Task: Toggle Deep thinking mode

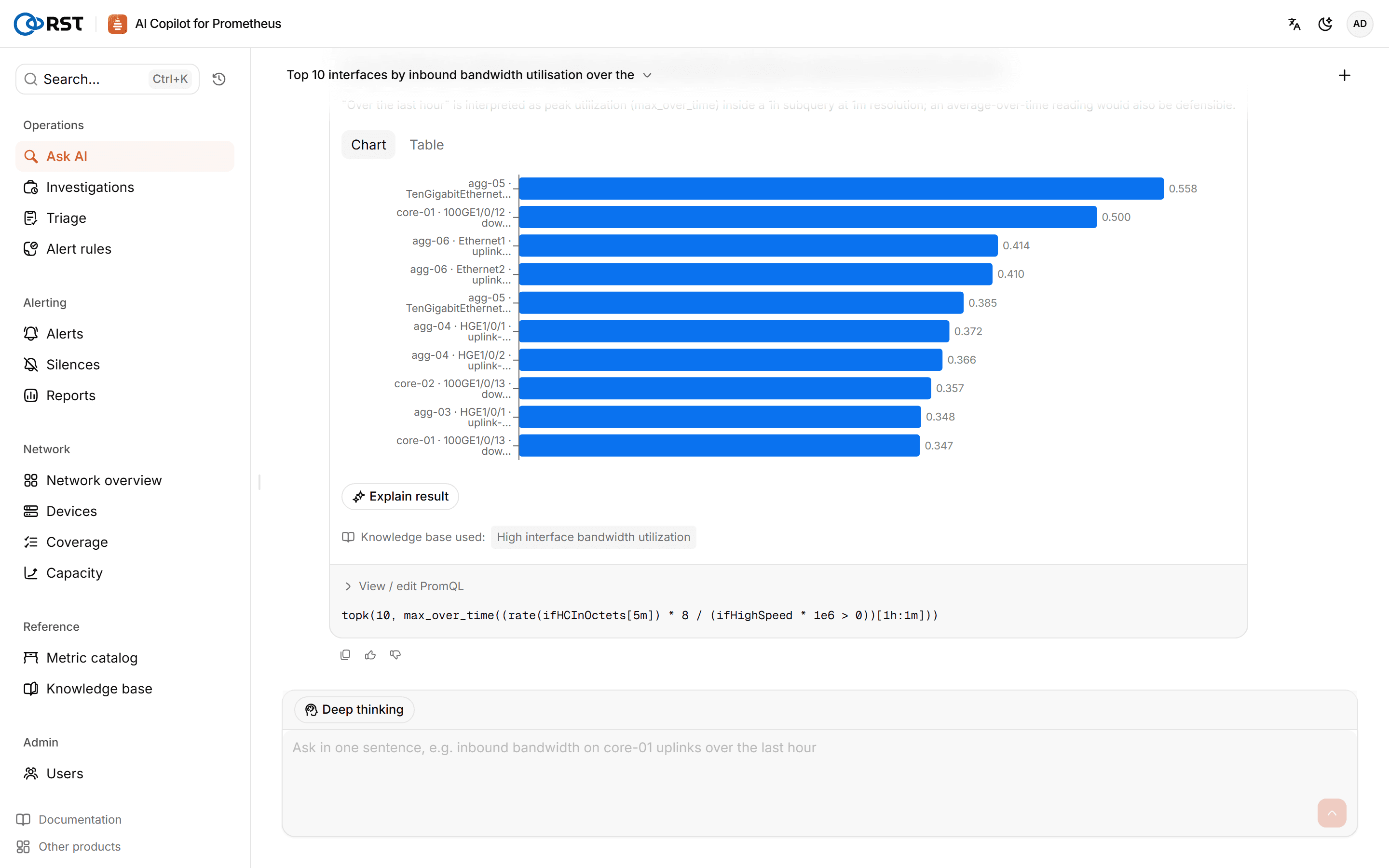Action: click(x=354, y=709)
